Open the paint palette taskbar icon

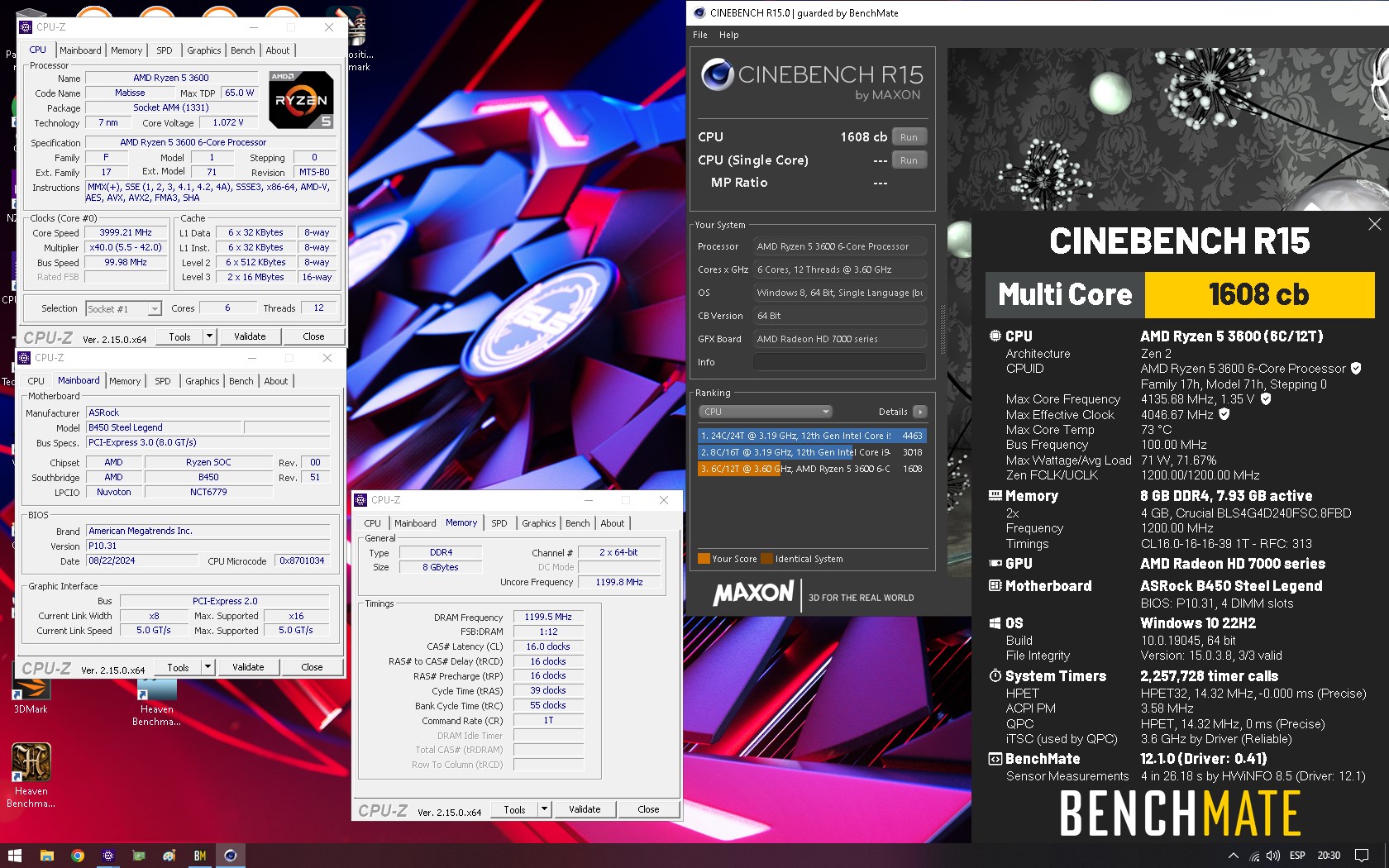(169, 856)
